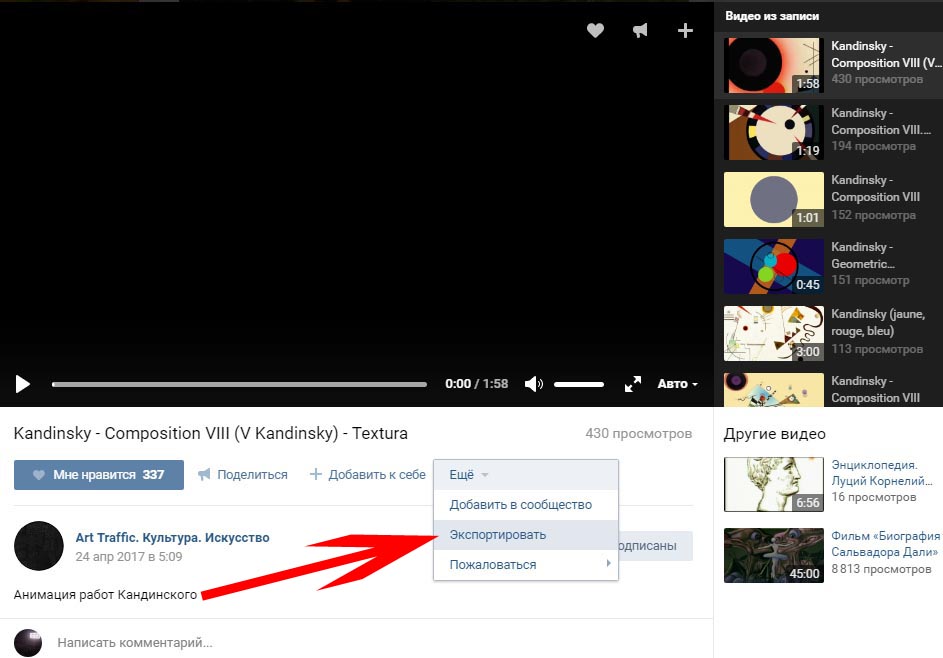Screen dimensions: 943x658
Task: Click the Поделиться share button
Action: pos(243,475)
